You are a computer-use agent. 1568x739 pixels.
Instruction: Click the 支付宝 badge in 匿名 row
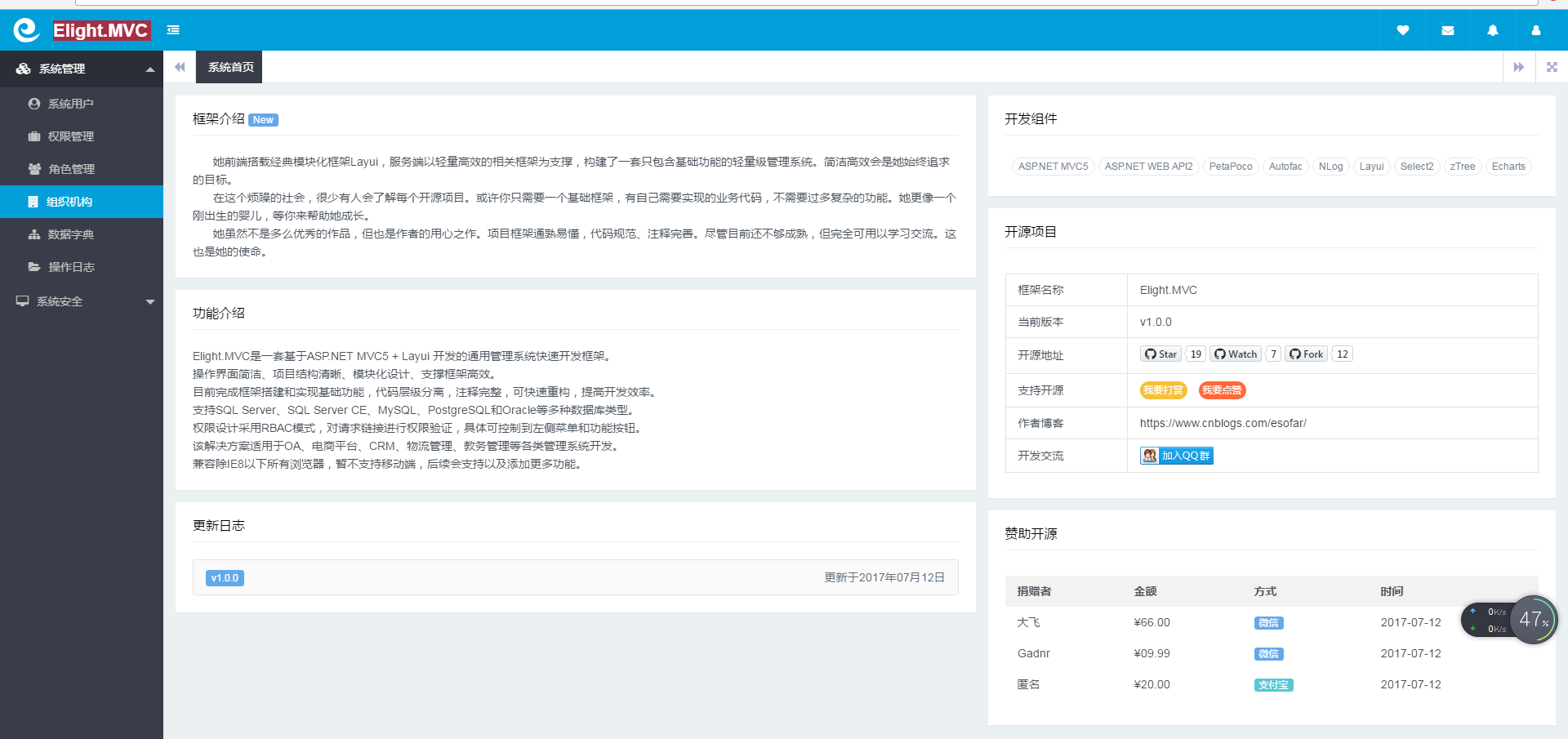pyautogui.click(x=1273, y=685)
